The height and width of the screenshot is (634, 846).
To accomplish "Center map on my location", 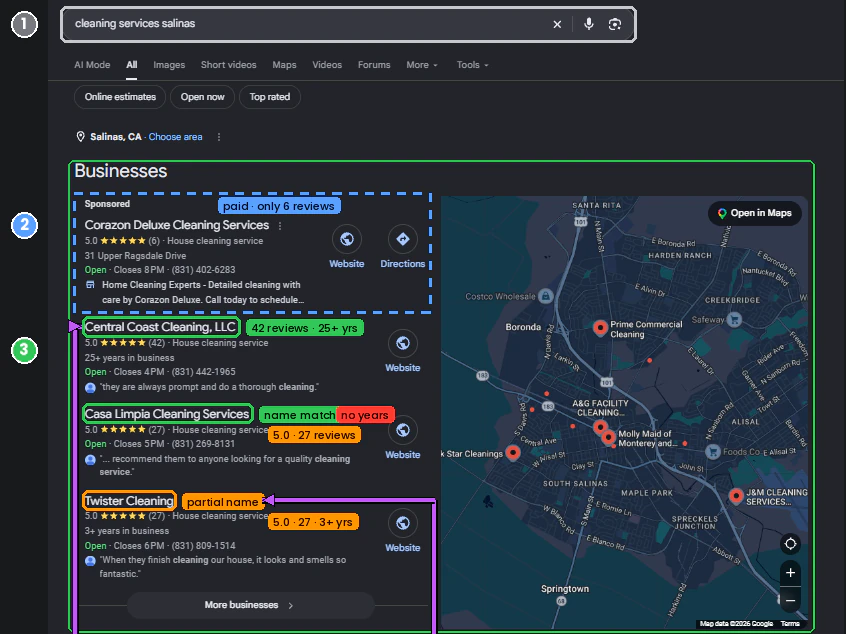I will (790, 544).
